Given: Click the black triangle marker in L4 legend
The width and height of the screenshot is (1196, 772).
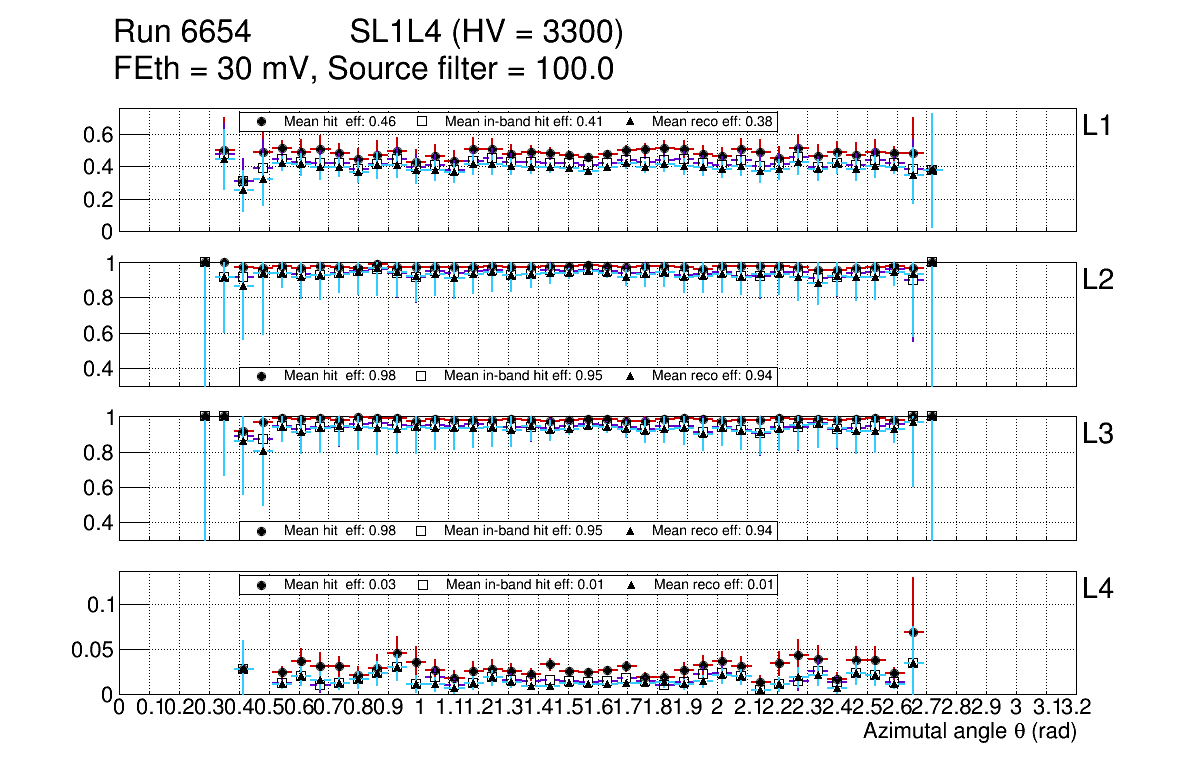Looking at the screenshot, I should tap(631, 584).
